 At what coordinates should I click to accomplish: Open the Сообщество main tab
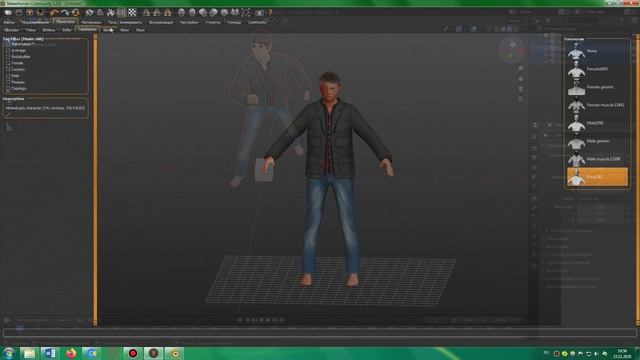[257, 22]
